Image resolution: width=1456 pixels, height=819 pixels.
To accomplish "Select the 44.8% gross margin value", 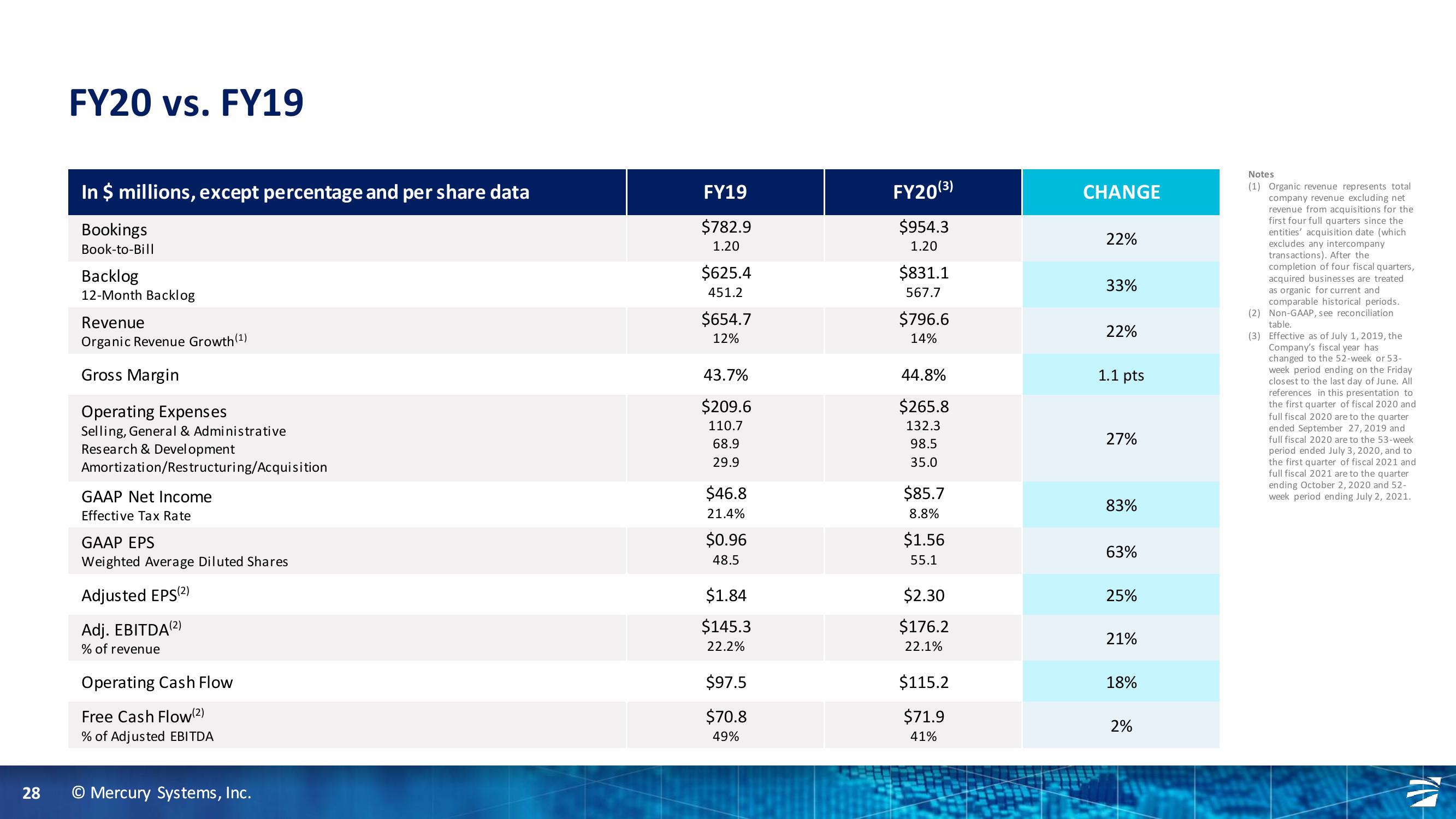I will point(924,375).
